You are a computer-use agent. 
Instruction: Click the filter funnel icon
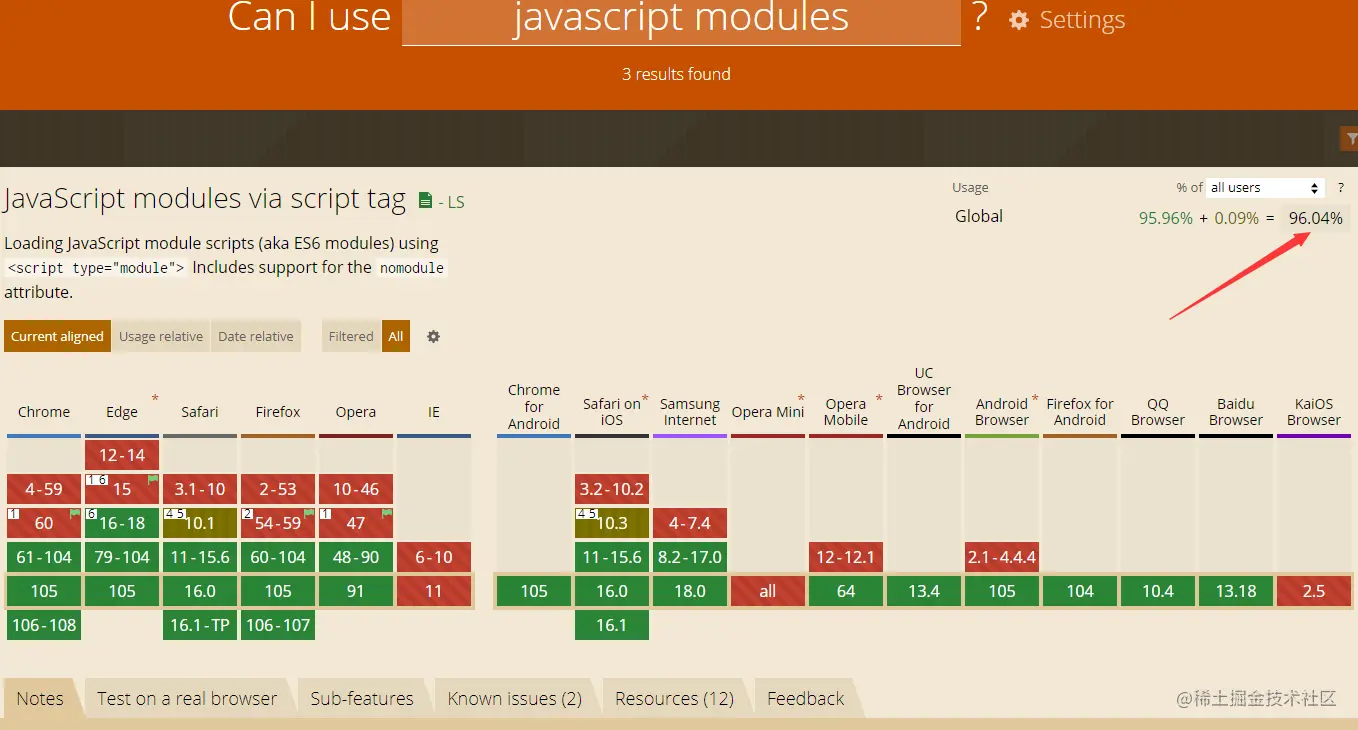point(1348,138)
